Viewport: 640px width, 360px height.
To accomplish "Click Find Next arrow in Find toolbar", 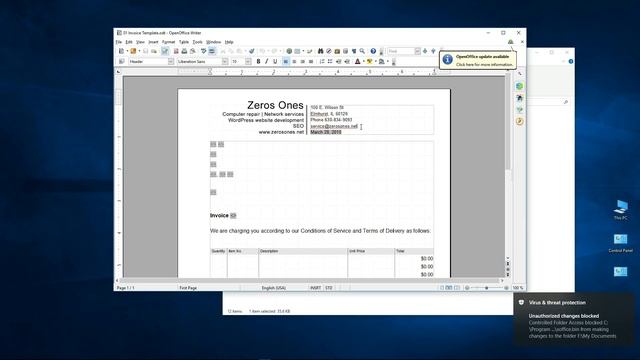I will click(425, 51).
